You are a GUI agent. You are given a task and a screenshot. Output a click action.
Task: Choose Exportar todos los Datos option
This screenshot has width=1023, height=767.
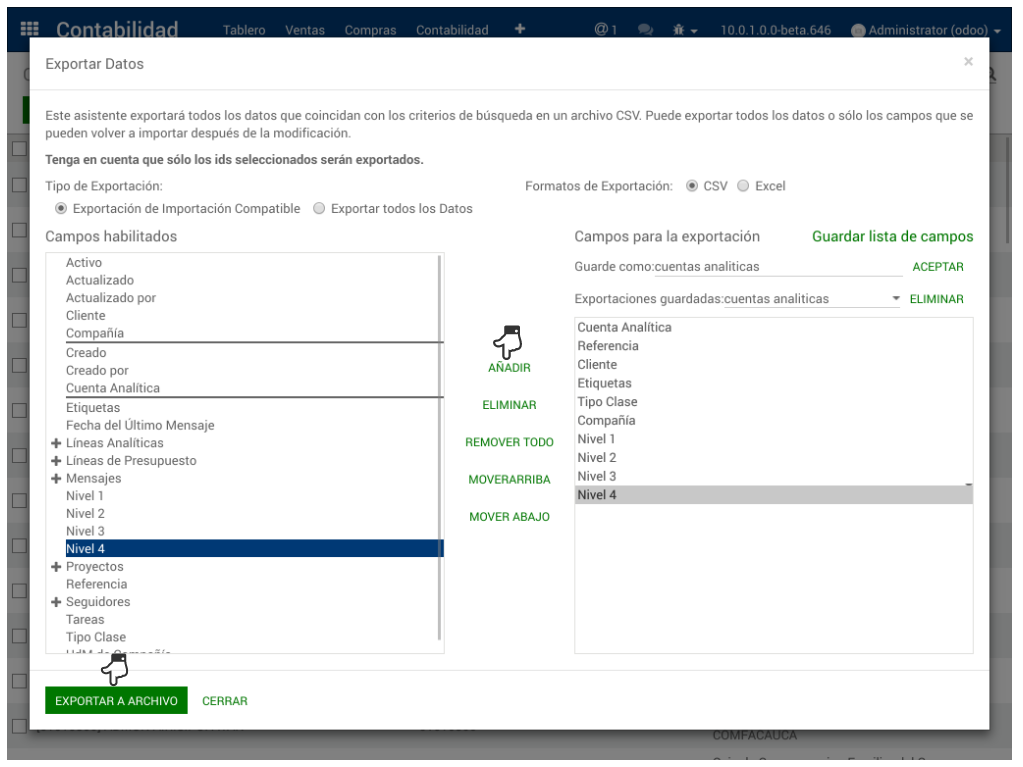[320, 209]
